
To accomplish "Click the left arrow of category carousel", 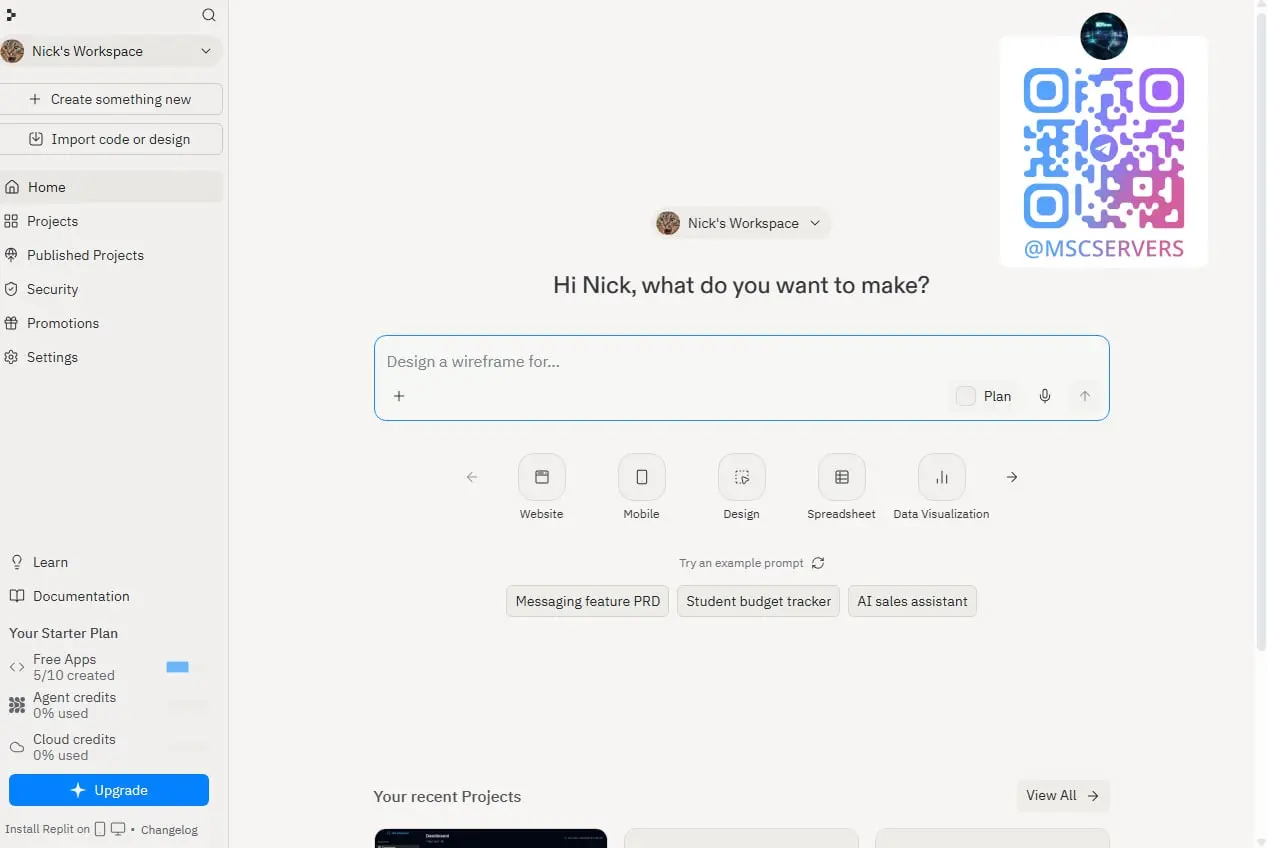I will point(472,477).
